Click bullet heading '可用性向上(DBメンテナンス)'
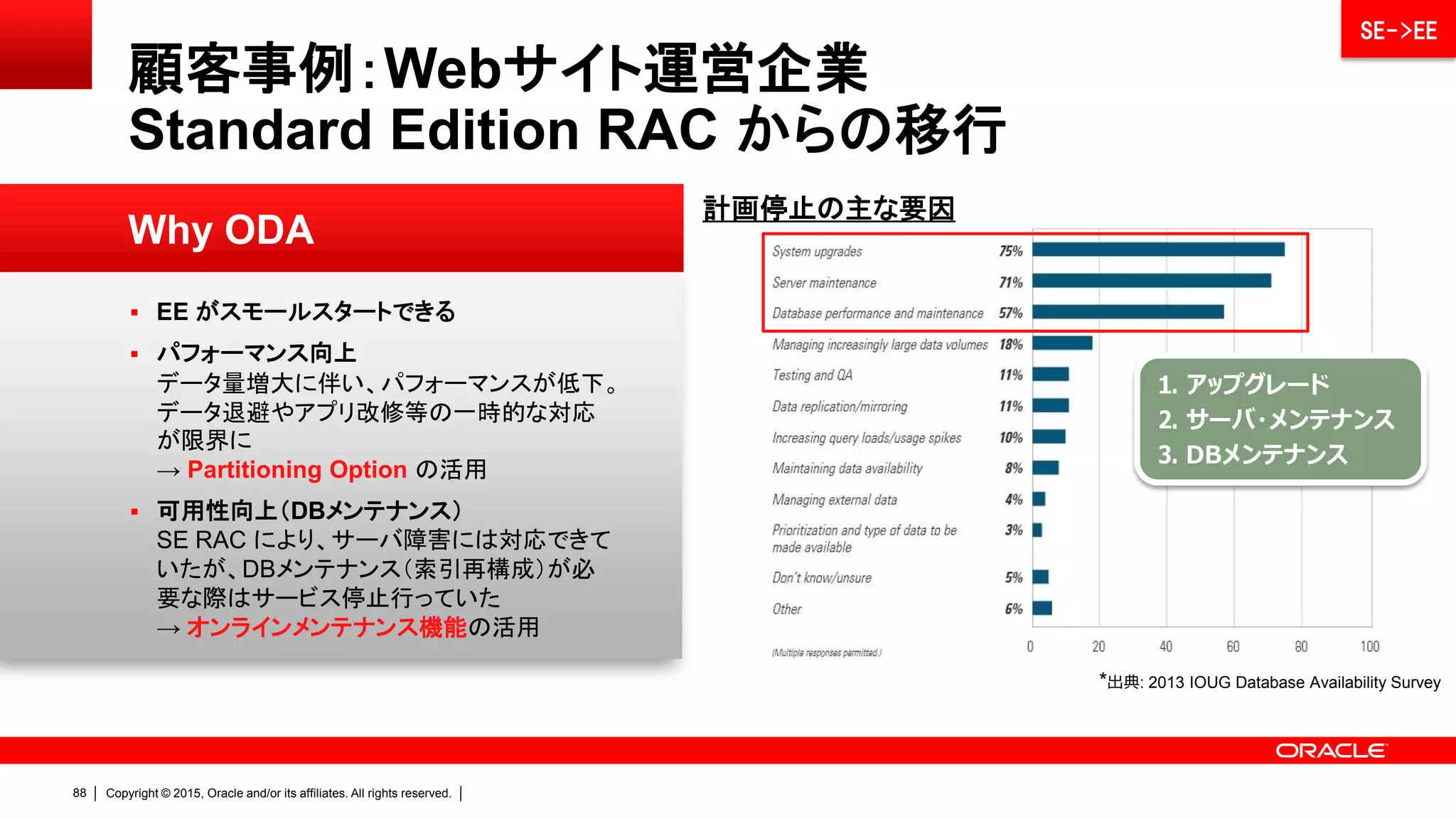1456x819 pixels. [x=309, y=510]
